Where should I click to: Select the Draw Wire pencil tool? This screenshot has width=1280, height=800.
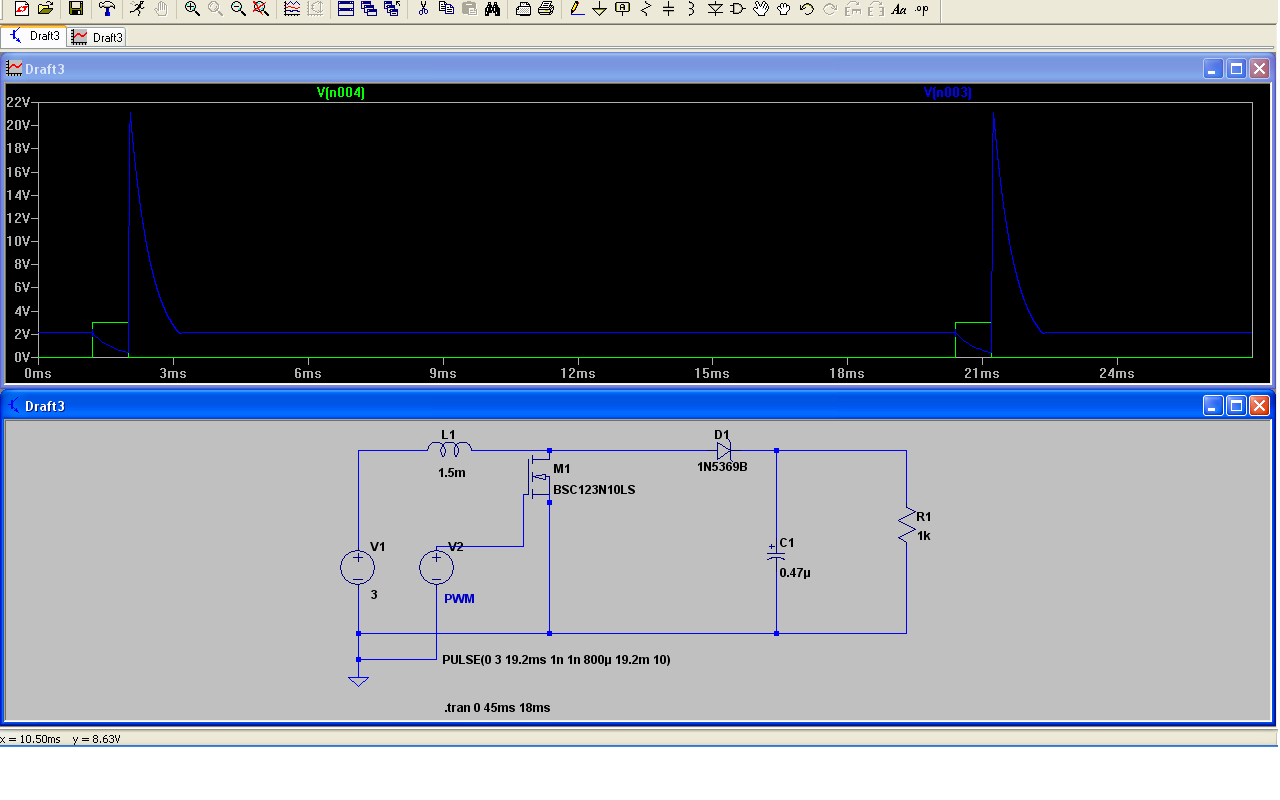point(576,9)
